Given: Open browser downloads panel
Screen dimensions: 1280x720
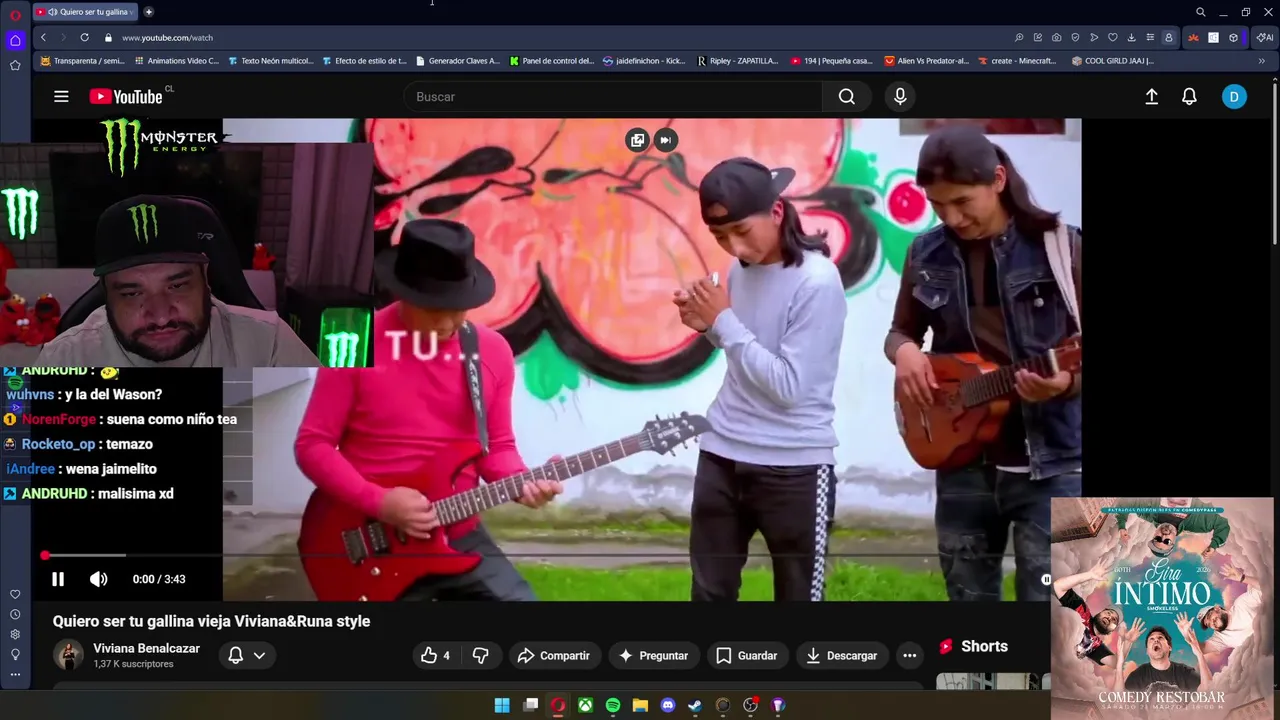Looking at the screenshot, I should pyautogui.click(x=1131, y=37).
